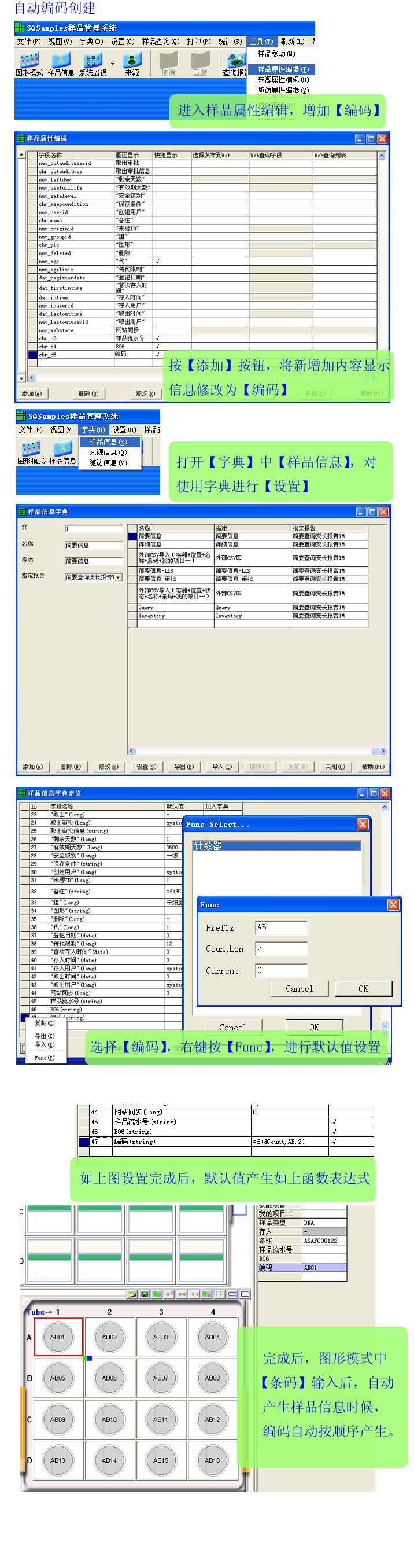Screen dimensions: 414x1568
Task: Choose 随访属性编辑 from the 工具 menu
Action: coord(282,90)
